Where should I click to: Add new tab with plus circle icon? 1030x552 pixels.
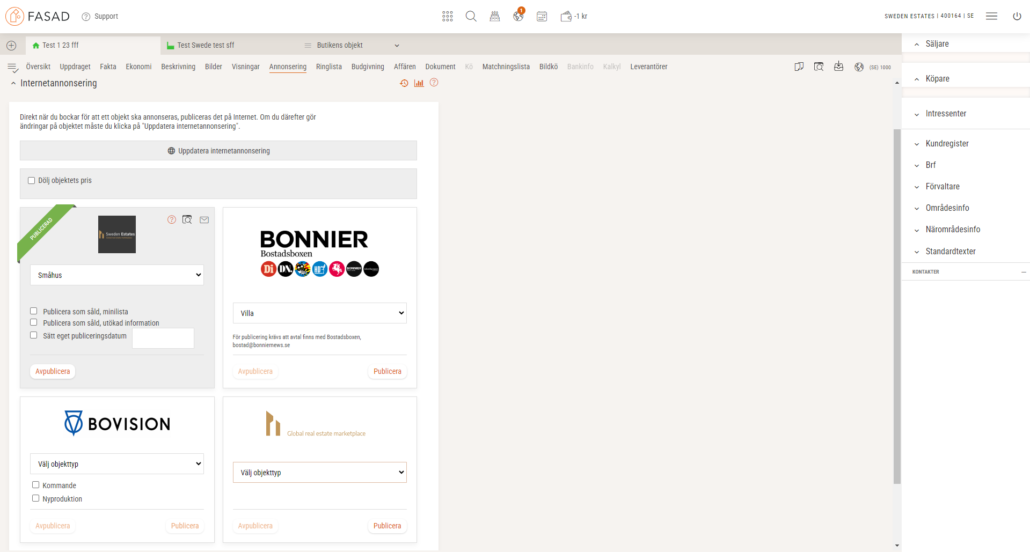click(11, 45)
